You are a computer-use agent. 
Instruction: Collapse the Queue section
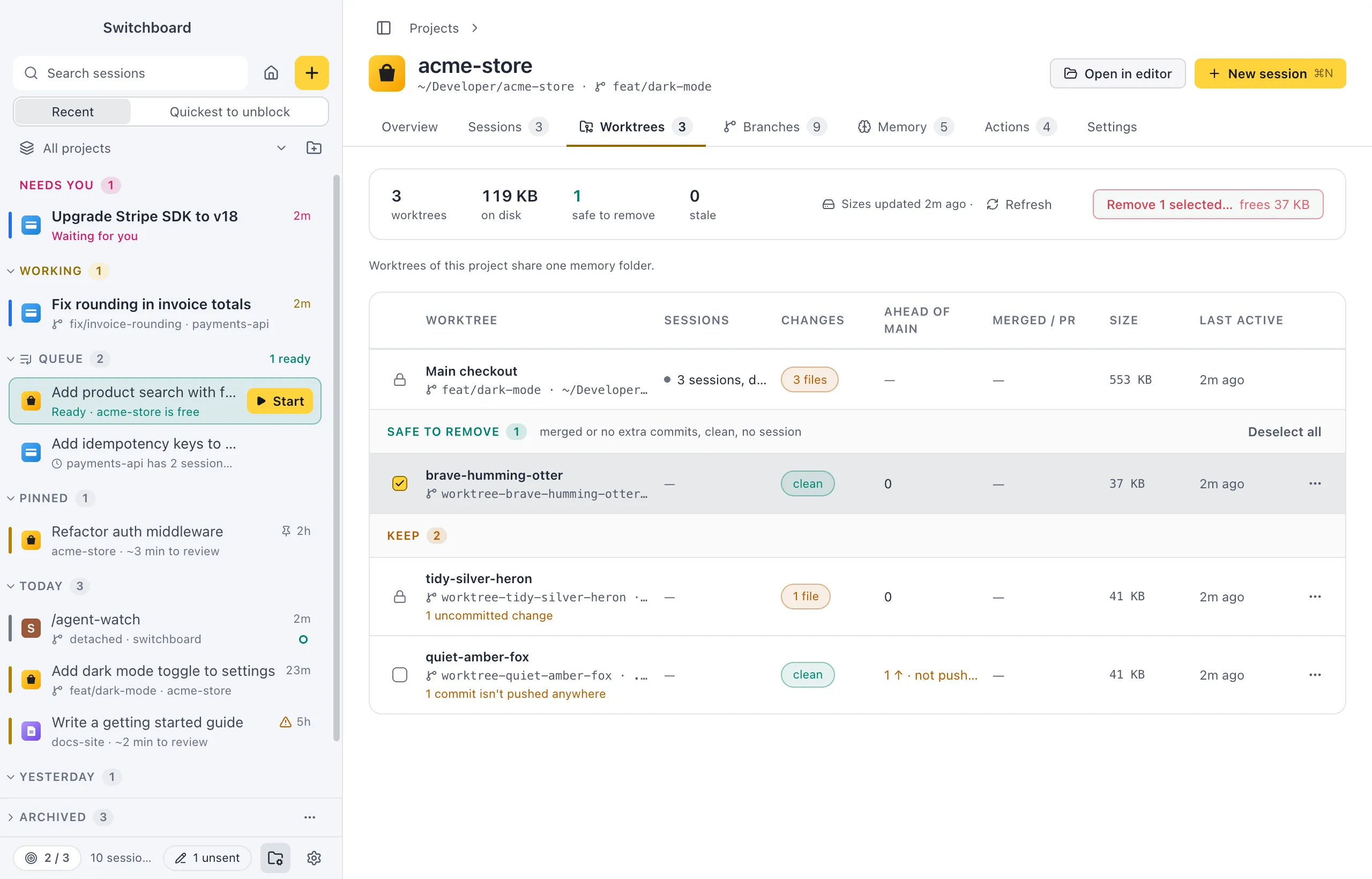(x=10, y=359)
